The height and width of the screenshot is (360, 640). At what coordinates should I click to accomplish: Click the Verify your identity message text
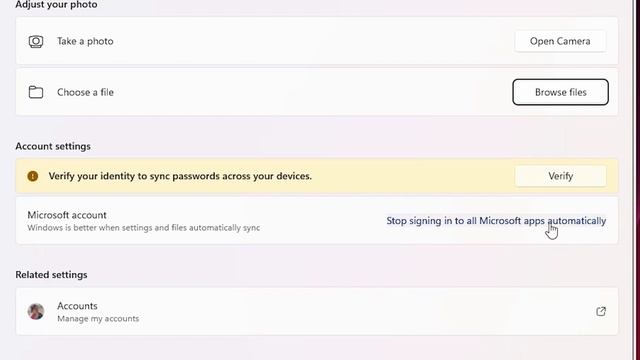(180, 176)
